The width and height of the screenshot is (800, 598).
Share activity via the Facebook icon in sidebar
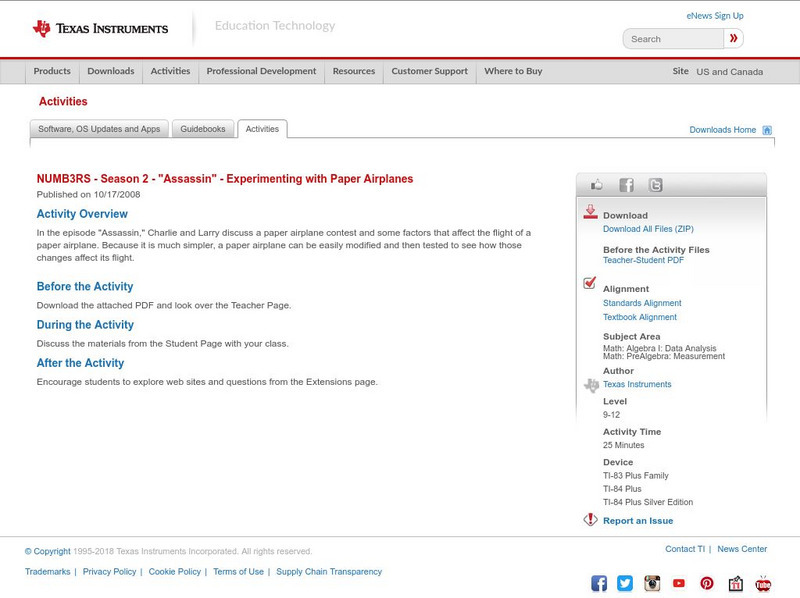click(627, 185)
